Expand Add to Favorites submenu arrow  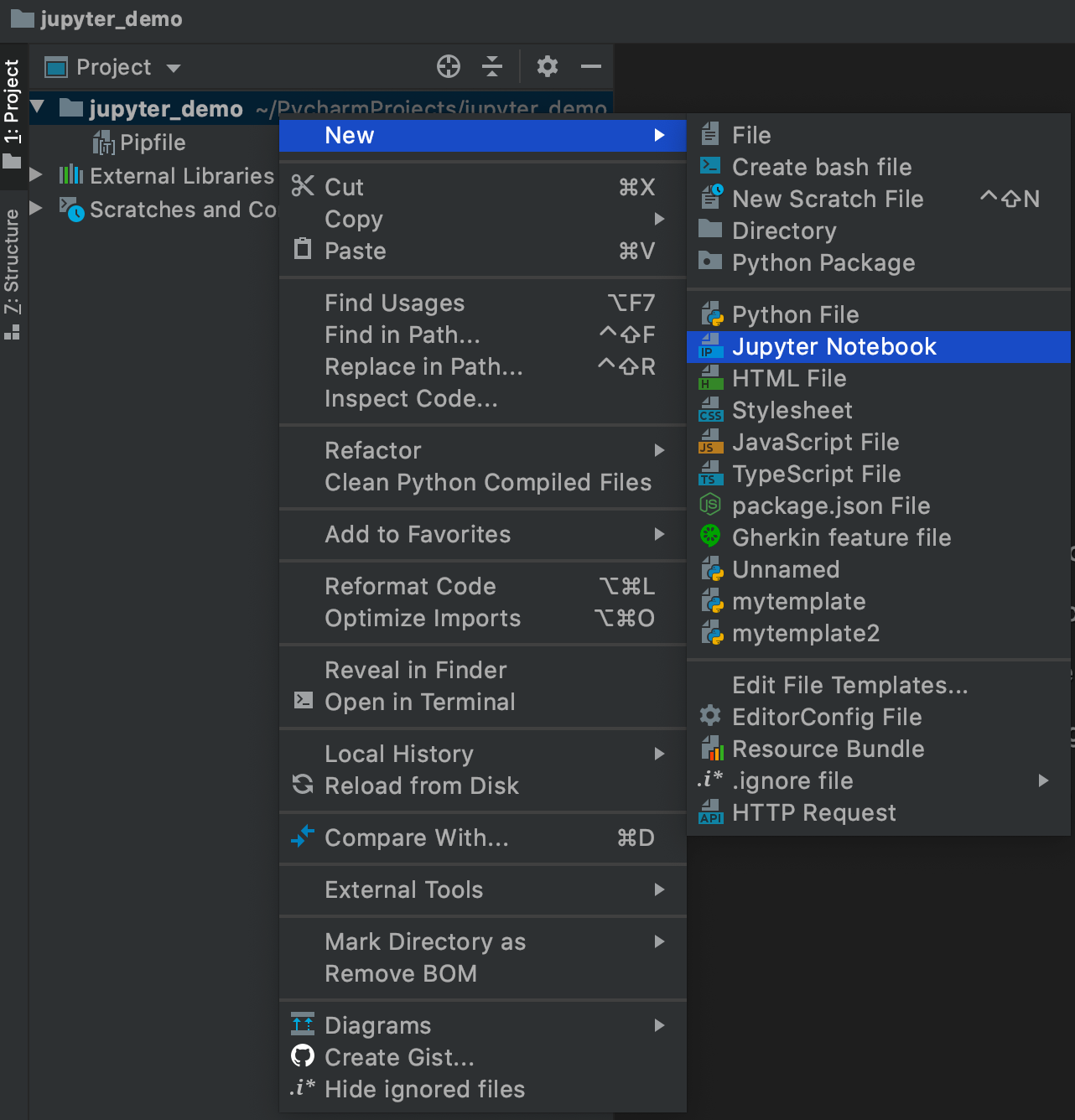(x=660, y=534)
